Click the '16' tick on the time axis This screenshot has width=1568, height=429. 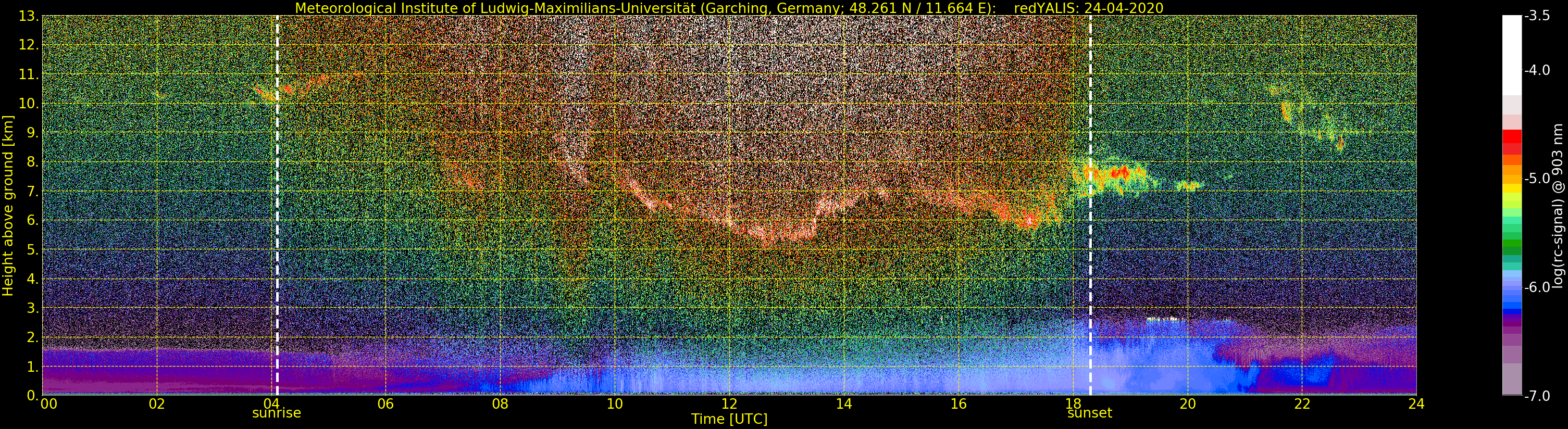[x=958, y=403]
